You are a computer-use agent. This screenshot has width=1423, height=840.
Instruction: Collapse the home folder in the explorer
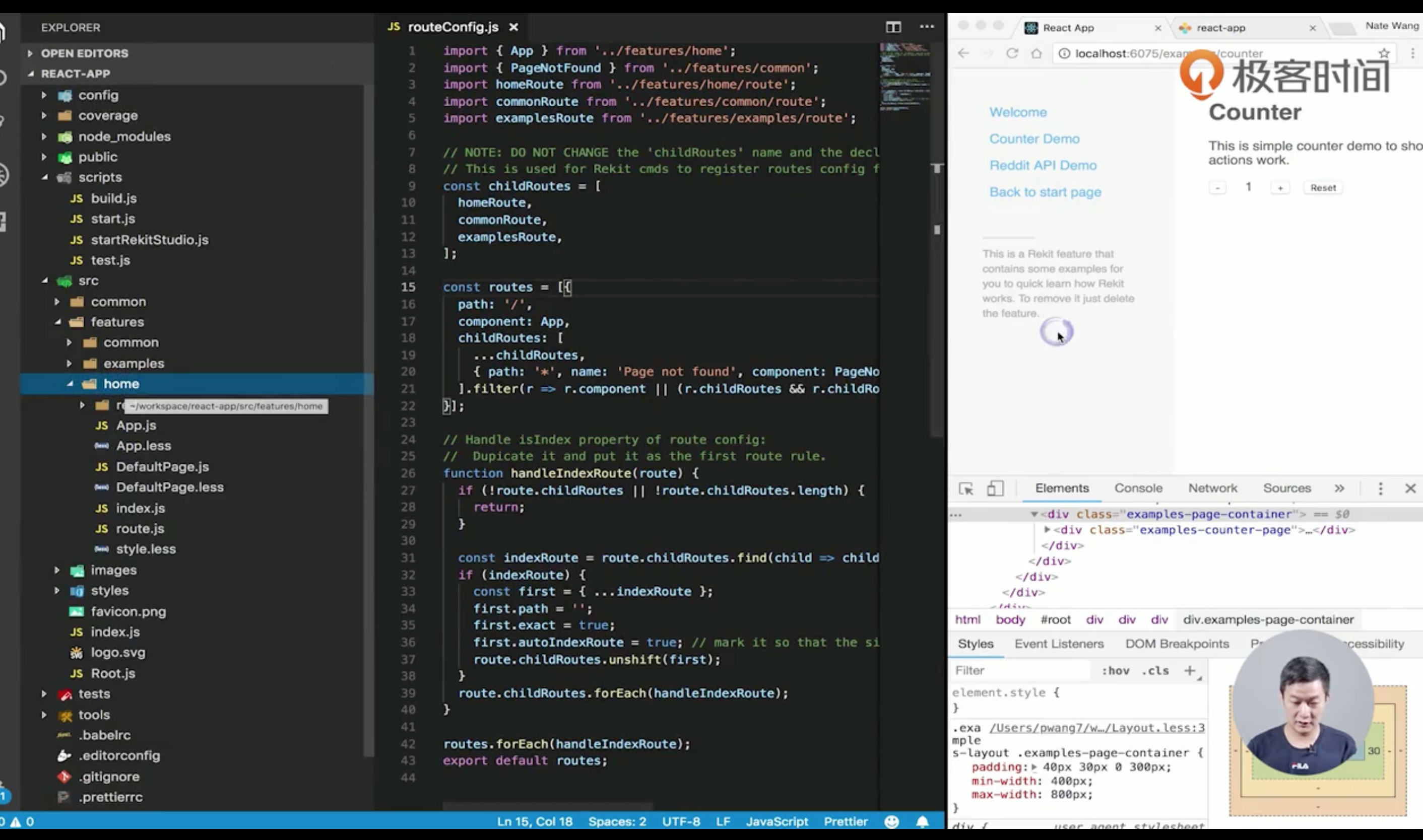(70, 384)
